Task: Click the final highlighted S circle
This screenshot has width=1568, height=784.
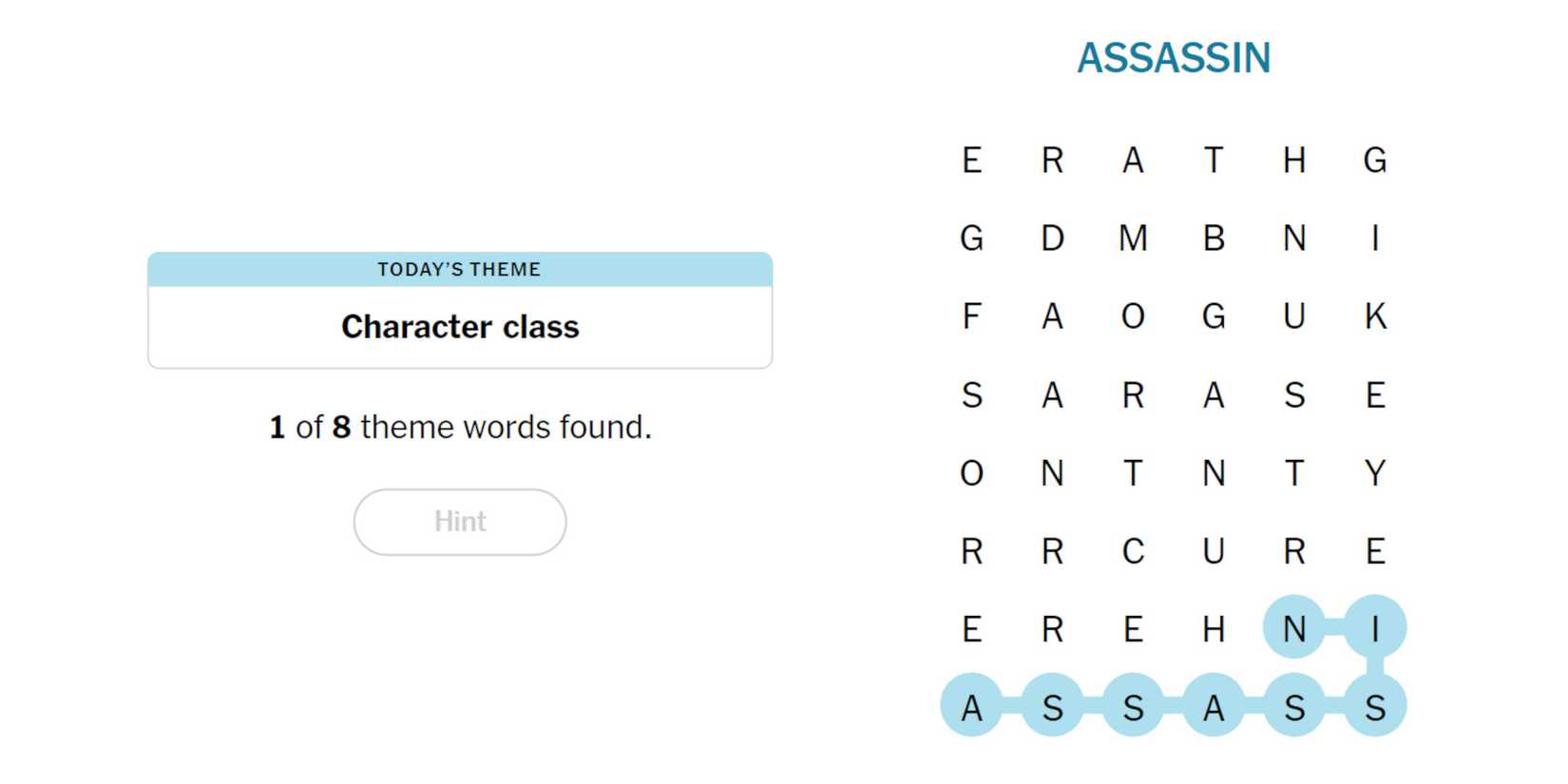Action: 1375,706
